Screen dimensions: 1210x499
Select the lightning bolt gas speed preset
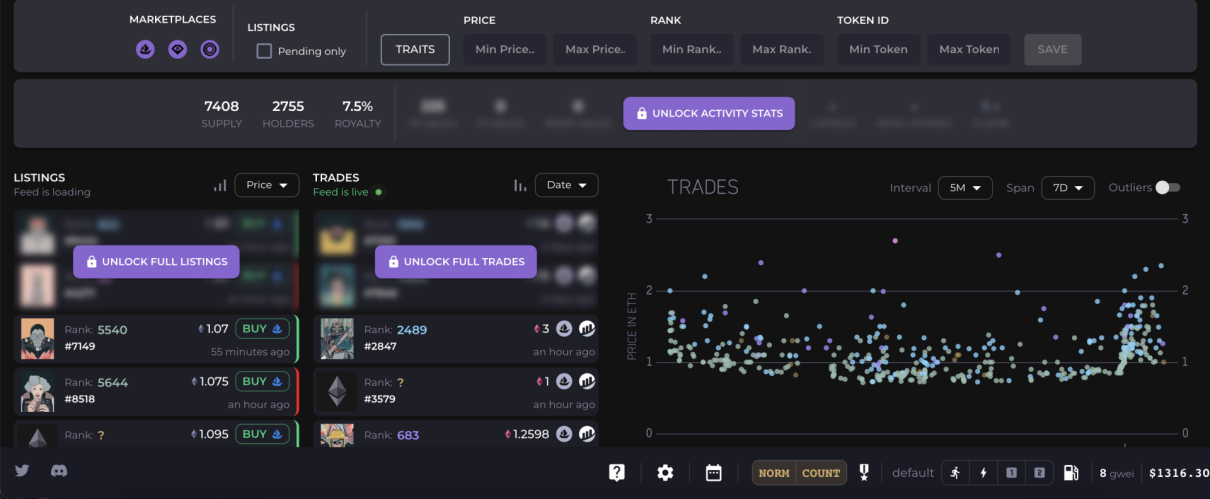983,473
